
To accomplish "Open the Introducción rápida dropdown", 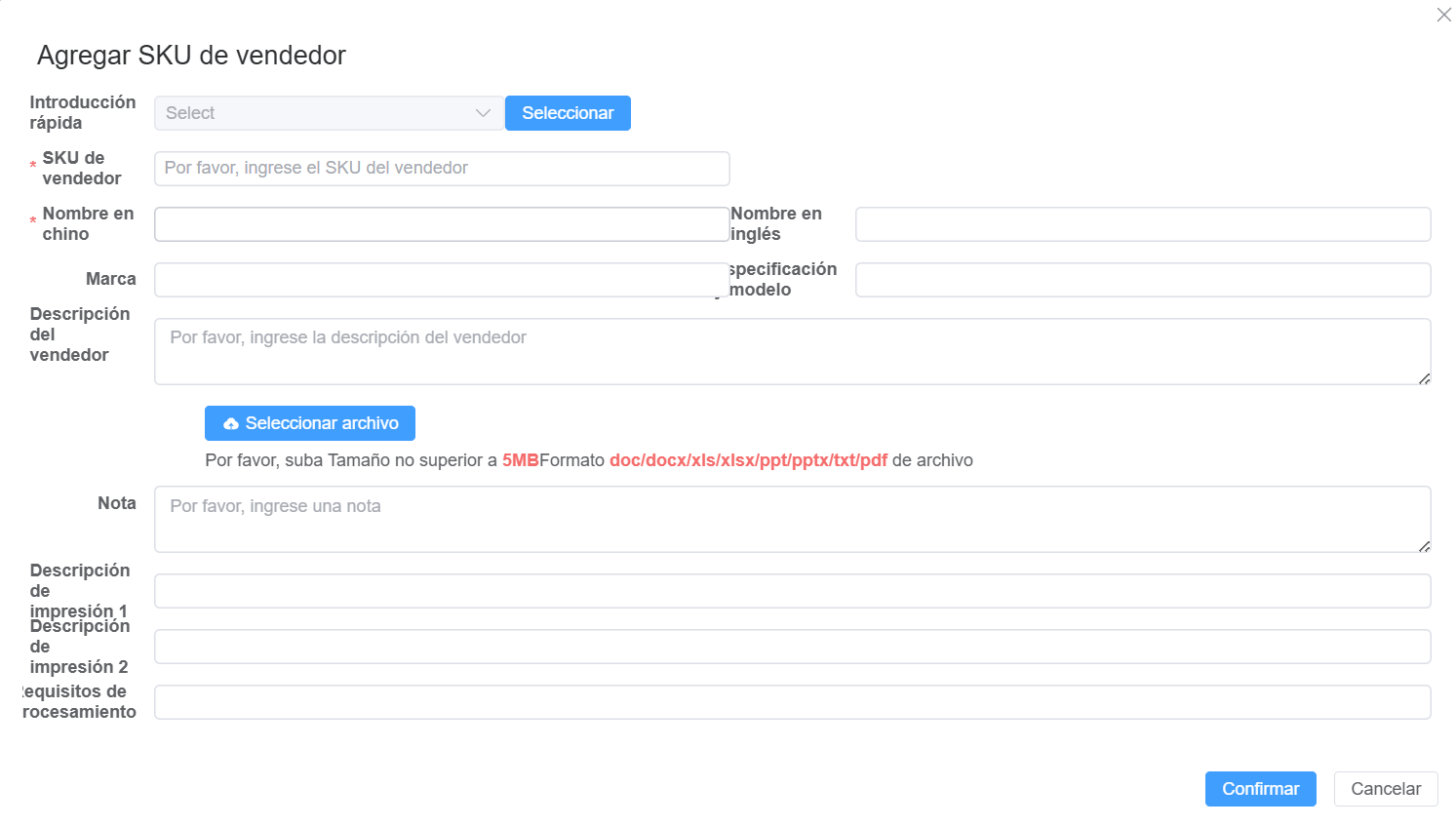I will coord(317,113).
